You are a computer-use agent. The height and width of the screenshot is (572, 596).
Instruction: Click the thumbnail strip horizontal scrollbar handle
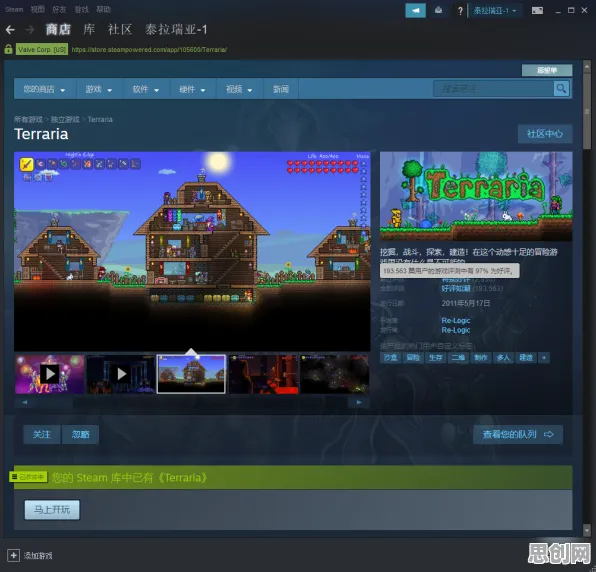click(53, 402)
